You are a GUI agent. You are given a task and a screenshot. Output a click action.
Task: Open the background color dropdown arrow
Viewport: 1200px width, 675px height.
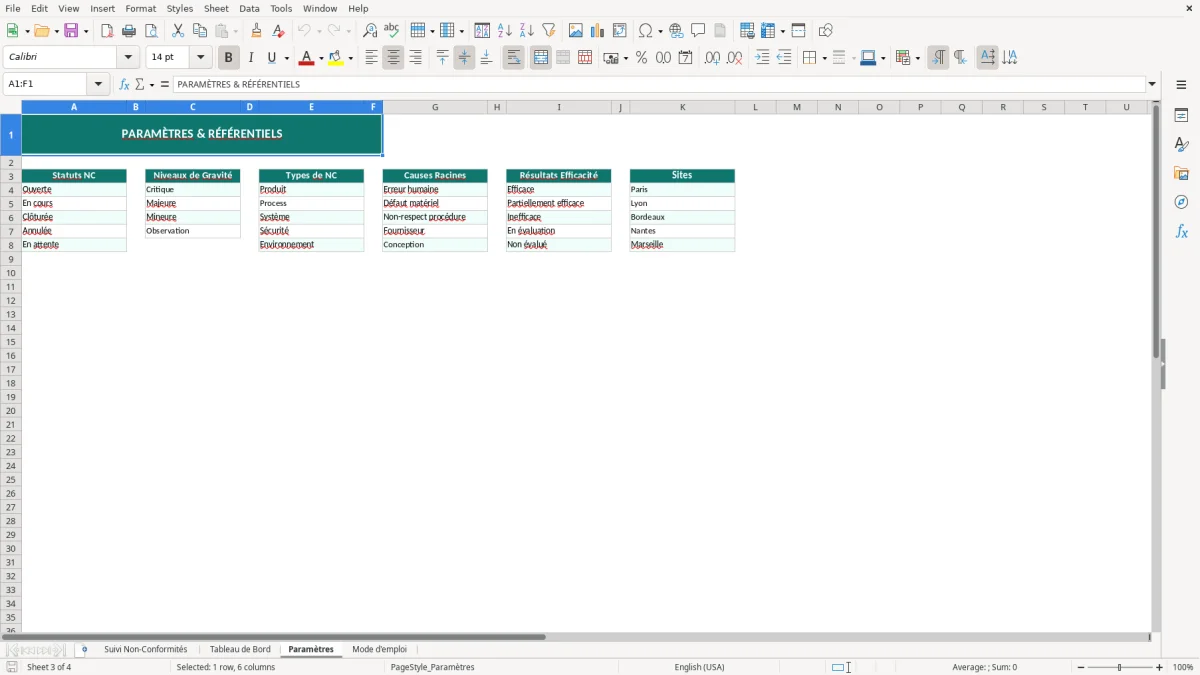click(351, 58)
